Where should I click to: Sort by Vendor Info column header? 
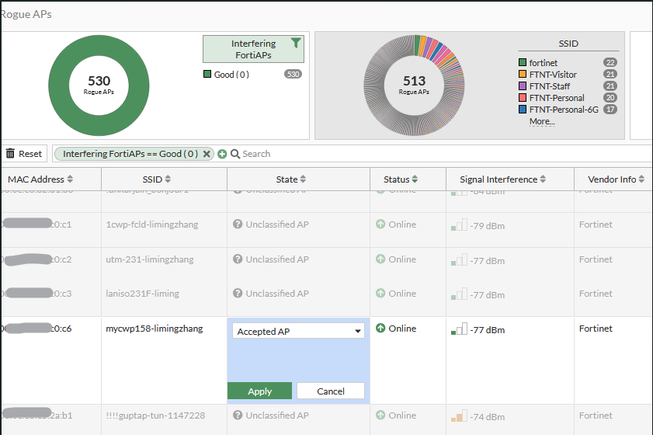[x=616, y=179]
